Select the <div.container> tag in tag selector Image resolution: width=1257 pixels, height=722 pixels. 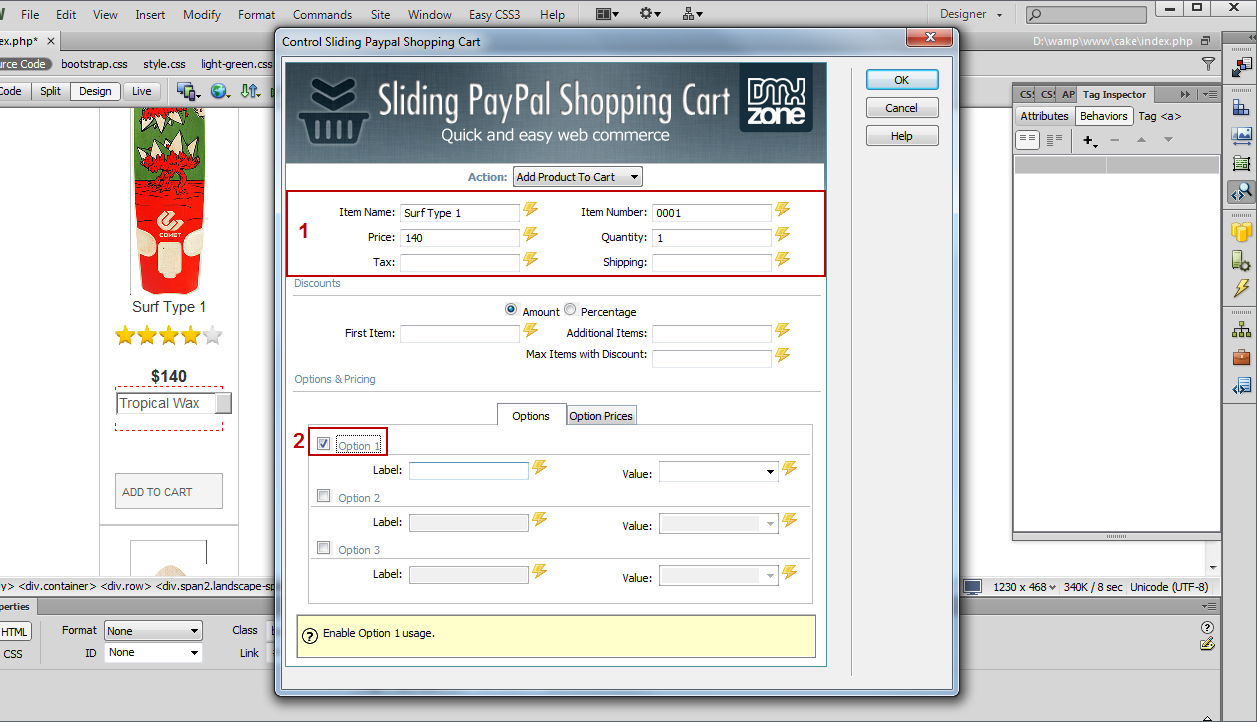point(55,586)
